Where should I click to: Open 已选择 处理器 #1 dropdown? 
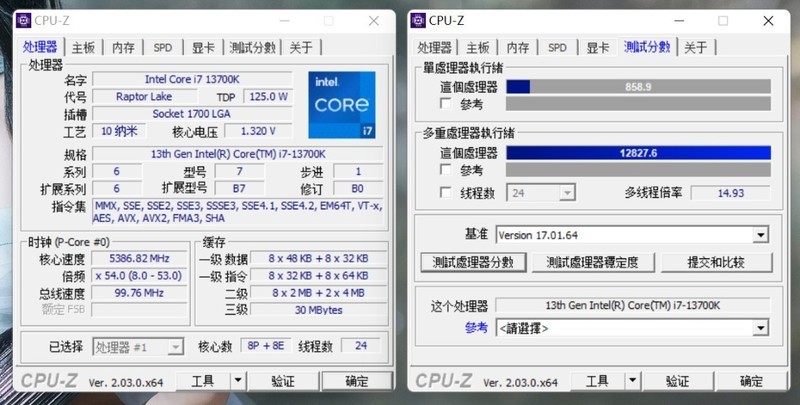(x=175, y=347)
